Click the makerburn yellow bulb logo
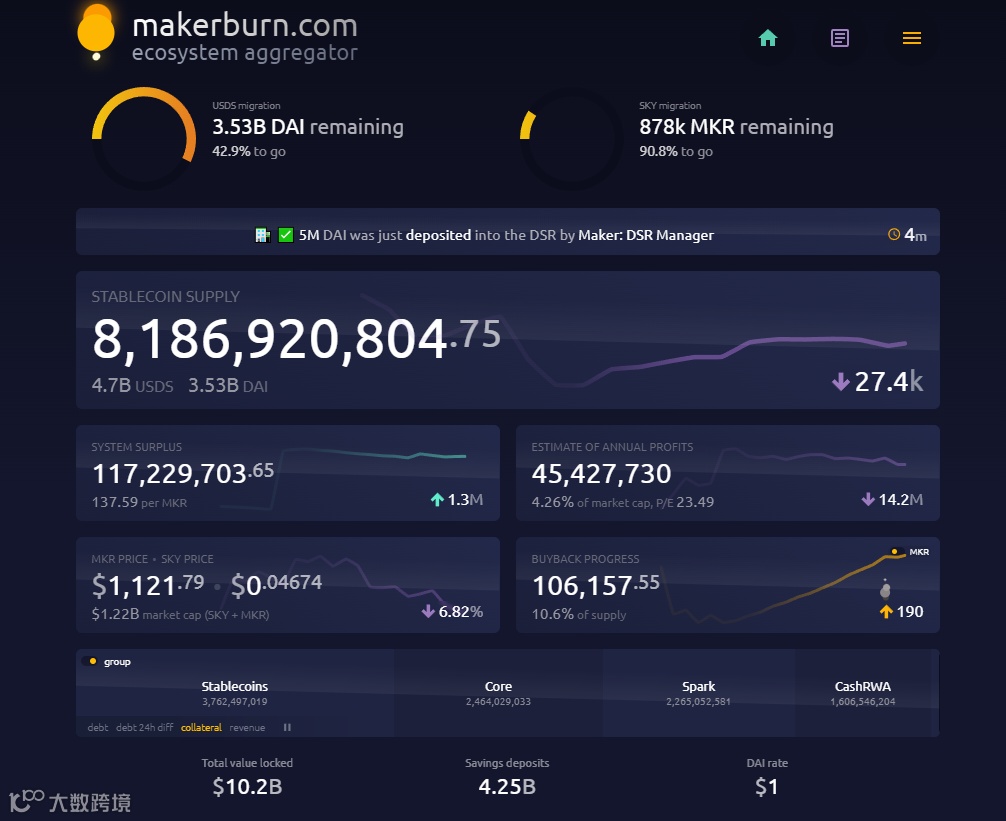The image size is (1006, 821). (x=96, y=32)
